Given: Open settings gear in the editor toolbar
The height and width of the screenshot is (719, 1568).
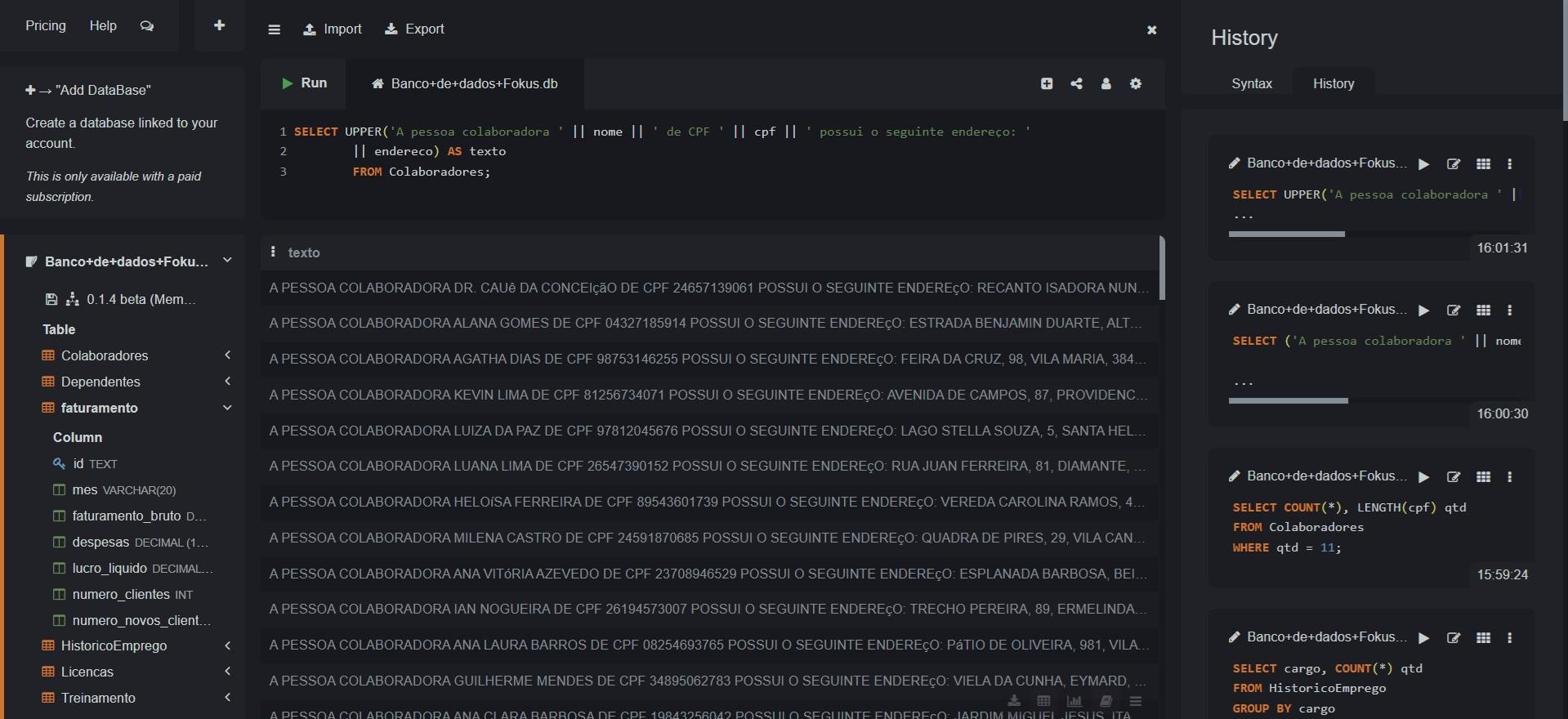Looking at the screenshot, I should [x=1136, y=83].
